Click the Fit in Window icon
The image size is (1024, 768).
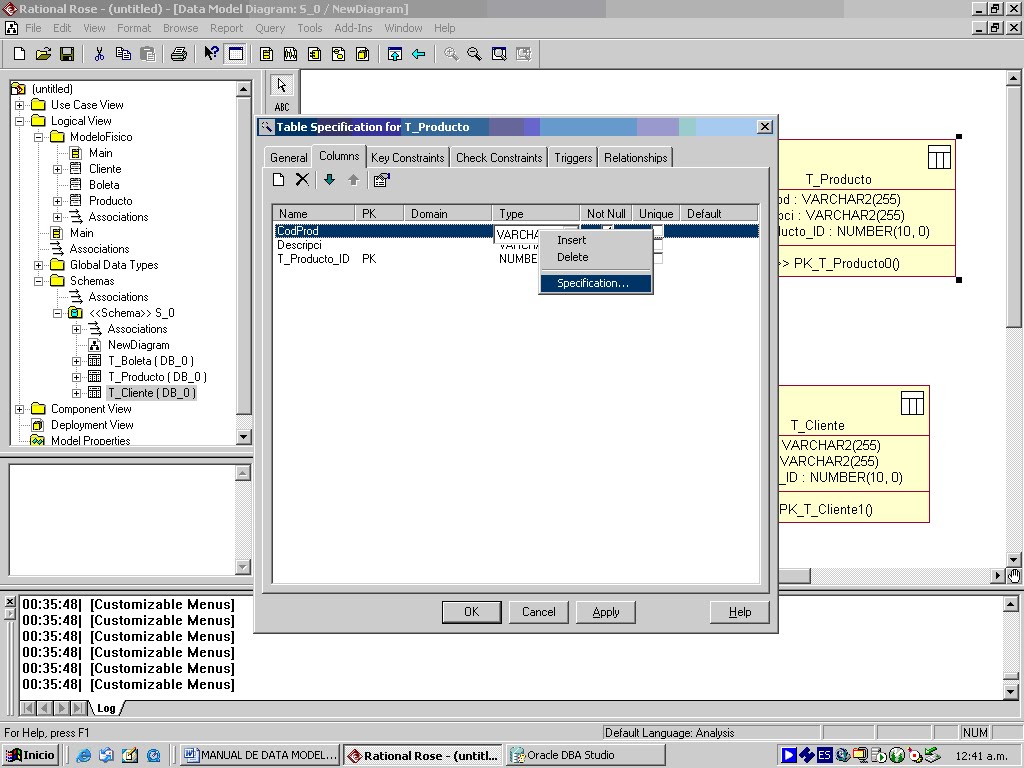coord(499,54)
